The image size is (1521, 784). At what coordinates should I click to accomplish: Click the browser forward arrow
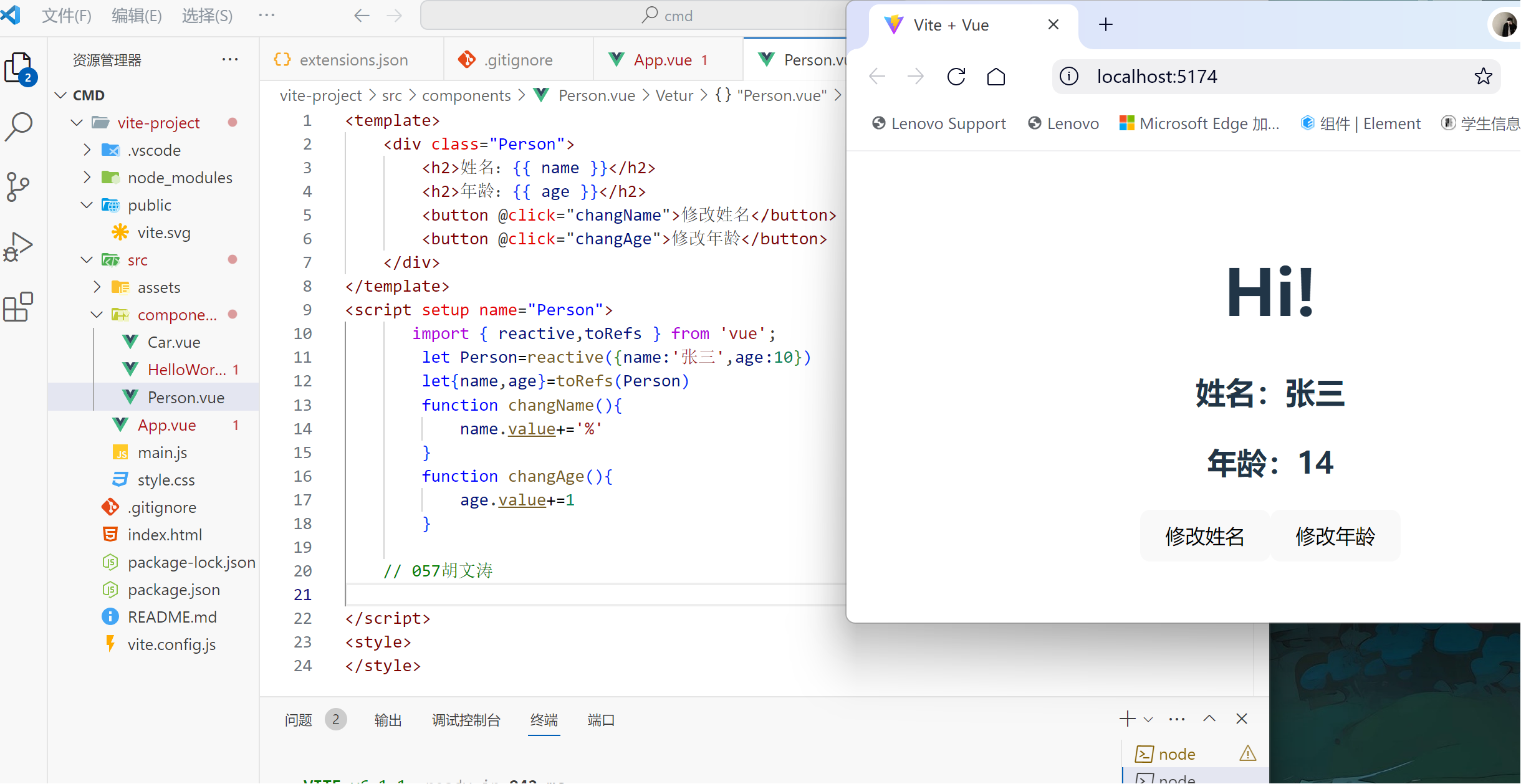tap(916, 77)
